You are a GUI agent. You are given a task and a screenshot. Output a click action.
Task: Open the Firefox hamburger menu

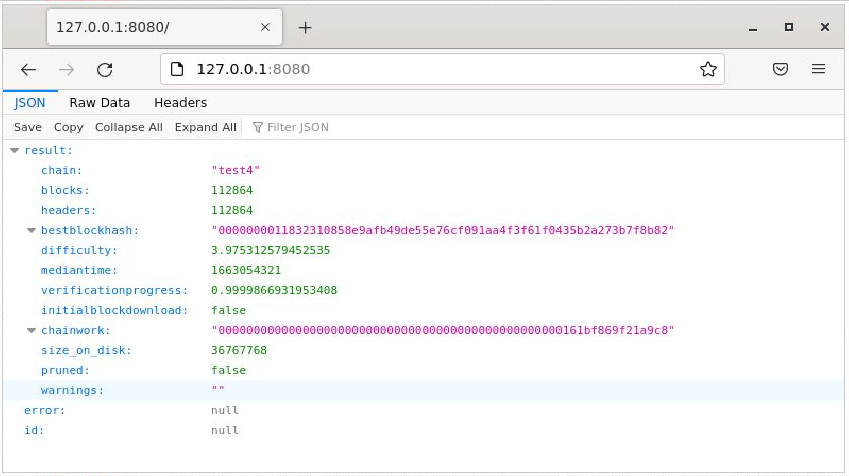pyautogui.click(x=818, y=69)
